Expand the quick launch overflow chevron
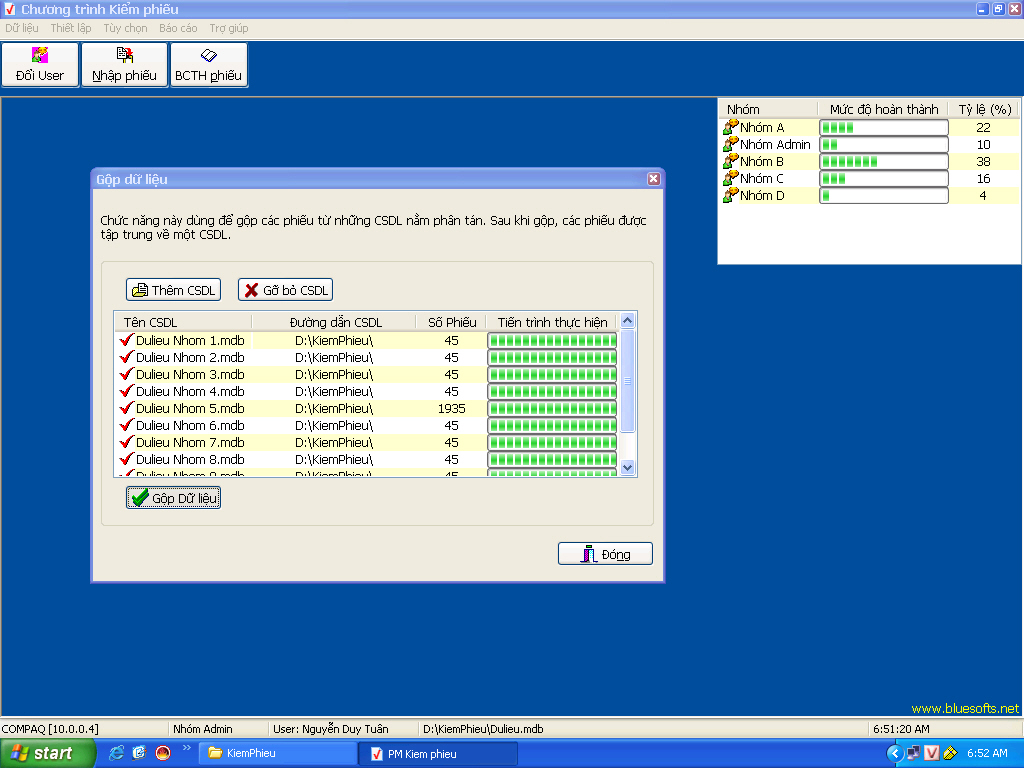 pyautogui.click(x=186, y=748)
